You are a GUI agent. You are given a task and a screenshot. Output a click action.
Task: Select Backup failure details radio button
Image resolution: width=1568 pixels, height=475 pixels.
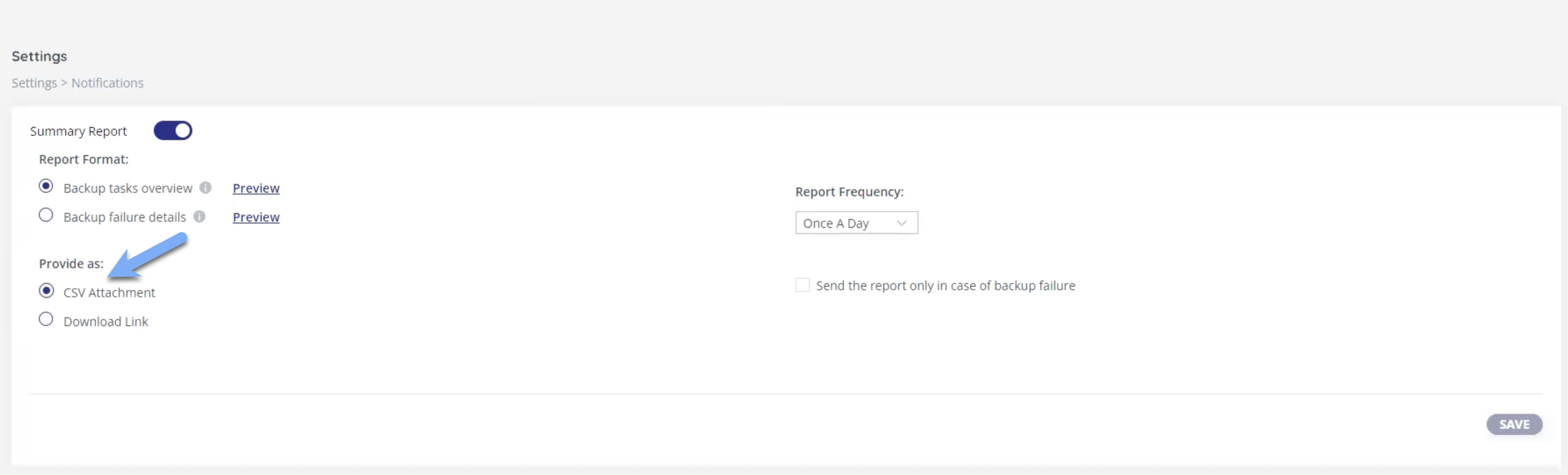click(46, 215)
